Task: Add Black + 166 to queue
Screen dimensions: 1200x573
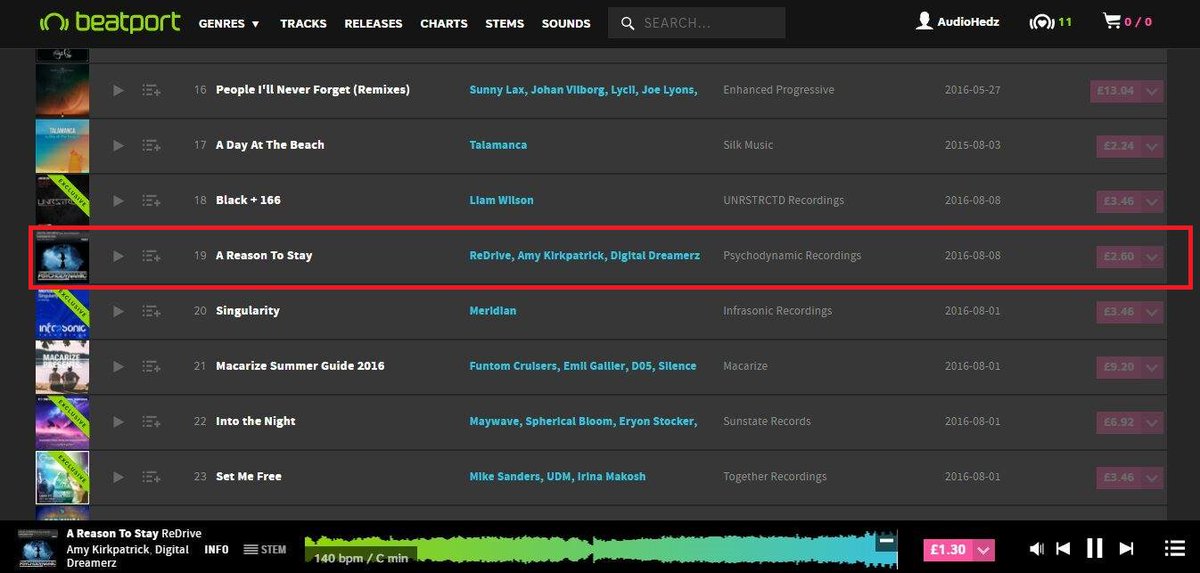Action: [151, 200]
